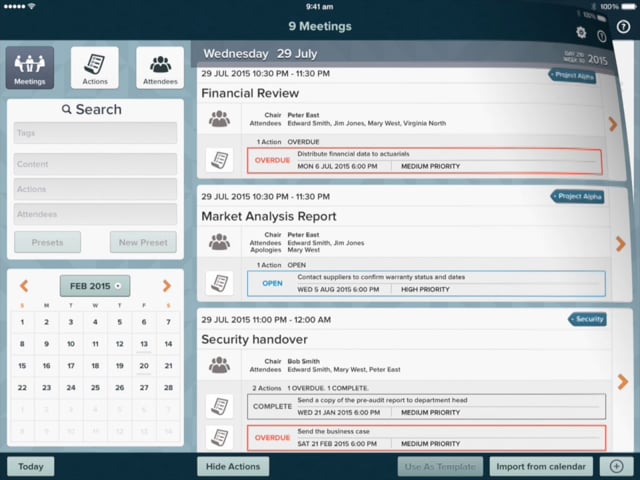Go to next month in calendar

[x=167, y=286]
